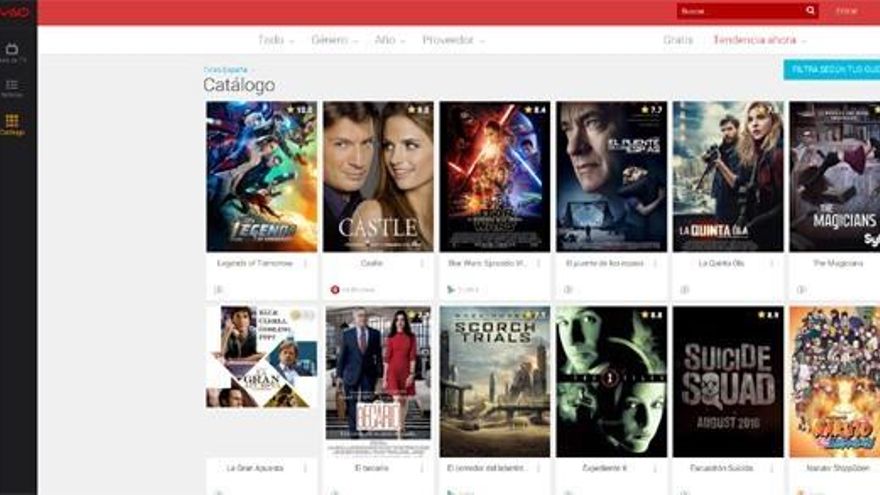Click the logo in top-left corner
The height and width of the screenshot is (495, 880).
pos(14,10)
